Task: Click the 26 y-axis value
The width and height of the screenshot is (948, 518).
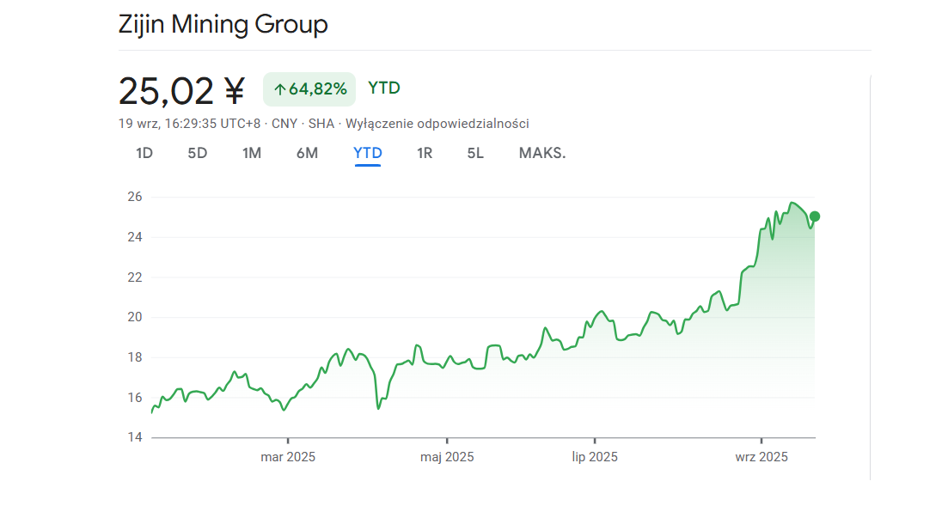Action: [135, 196]
